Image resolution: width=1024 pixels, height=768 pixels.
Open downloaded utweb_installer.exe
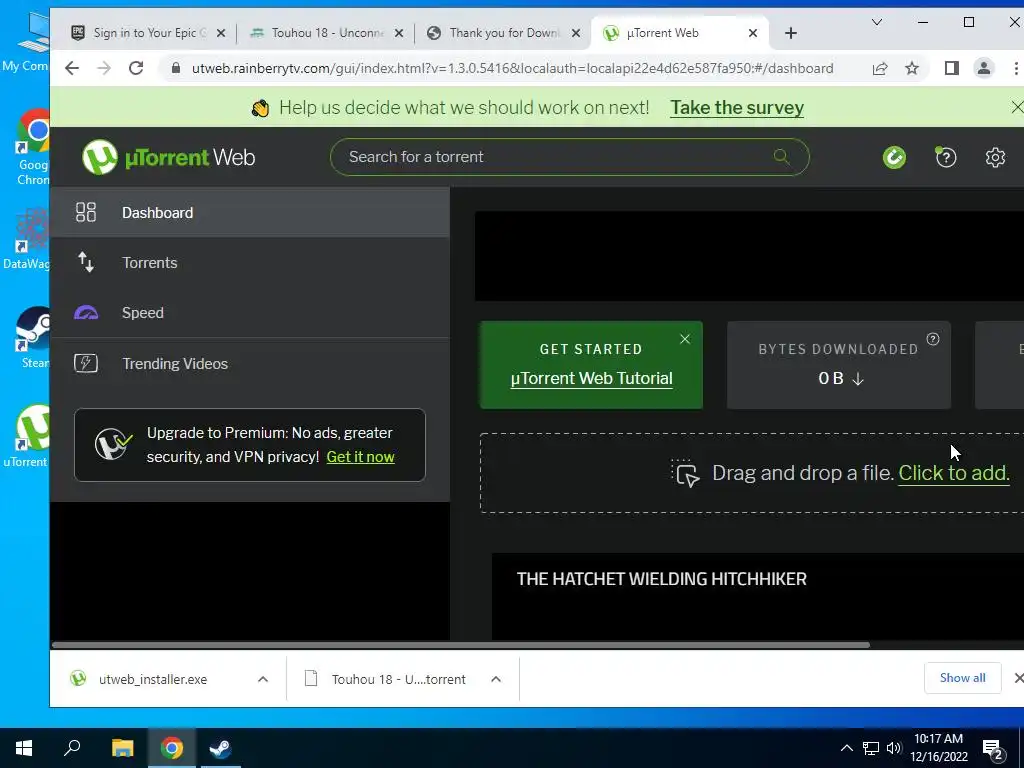[x=153, y=679]
